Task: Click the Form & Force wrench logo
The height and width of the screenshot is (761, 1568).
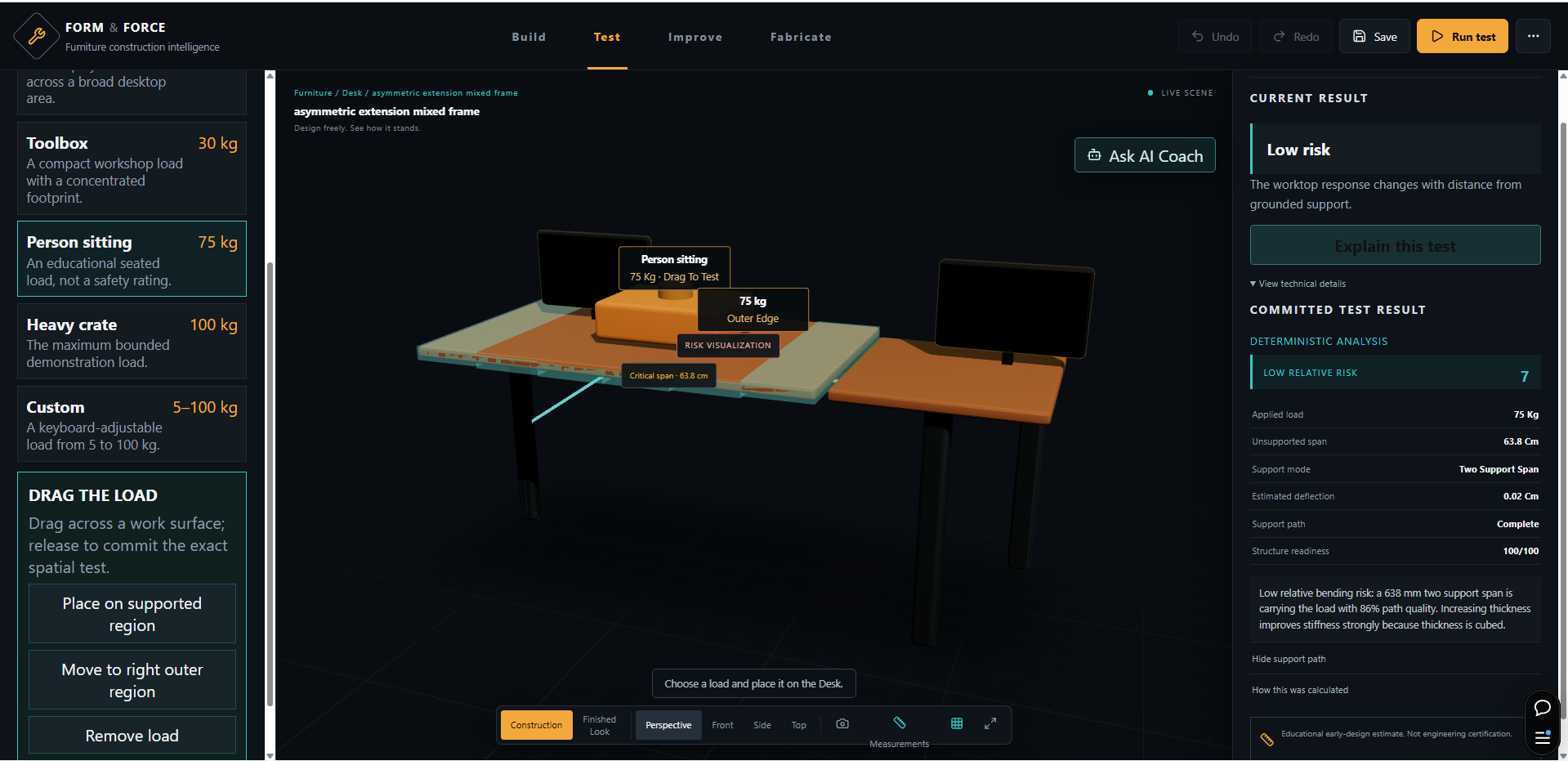Action: (36, 36)
